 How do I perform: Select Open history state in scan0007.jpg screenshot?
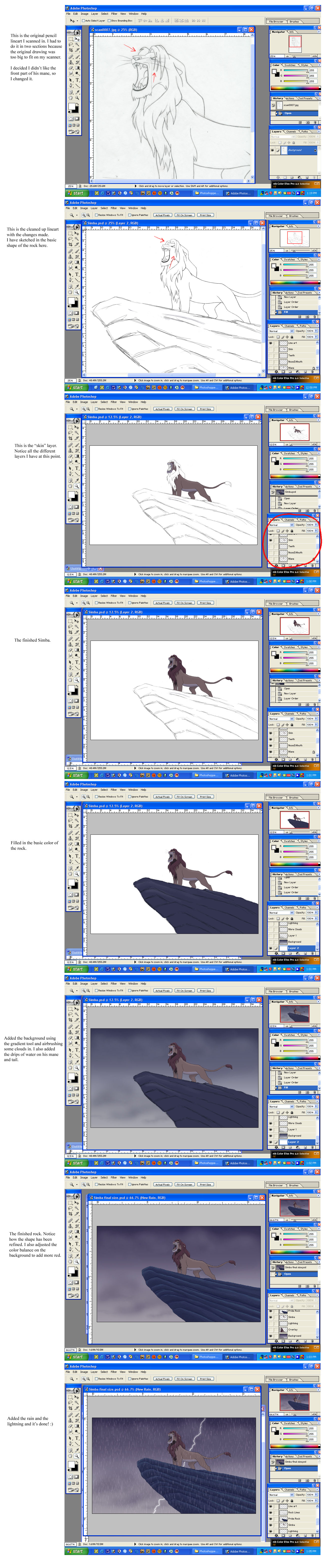pos(294,113)
